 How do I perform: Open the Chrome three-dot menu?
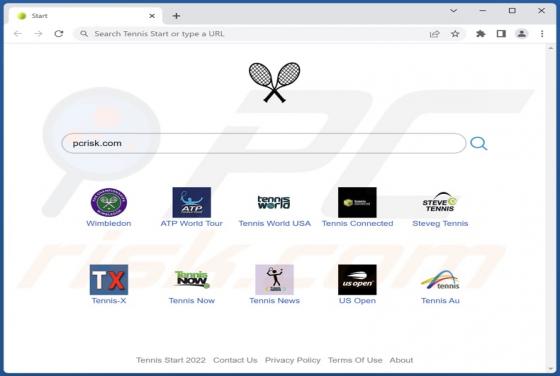(542, 34)
